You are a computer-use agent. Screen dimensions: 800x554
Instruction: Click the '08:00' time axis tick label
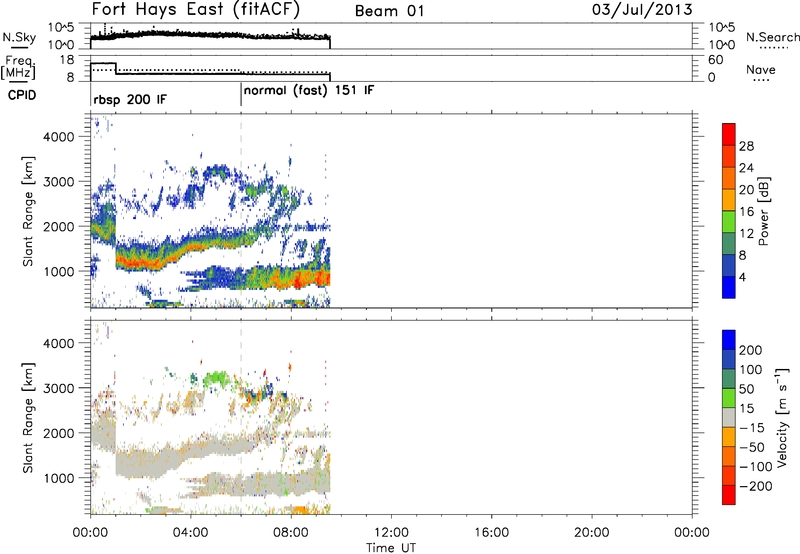pyautogui.click(x=291, y=533)
